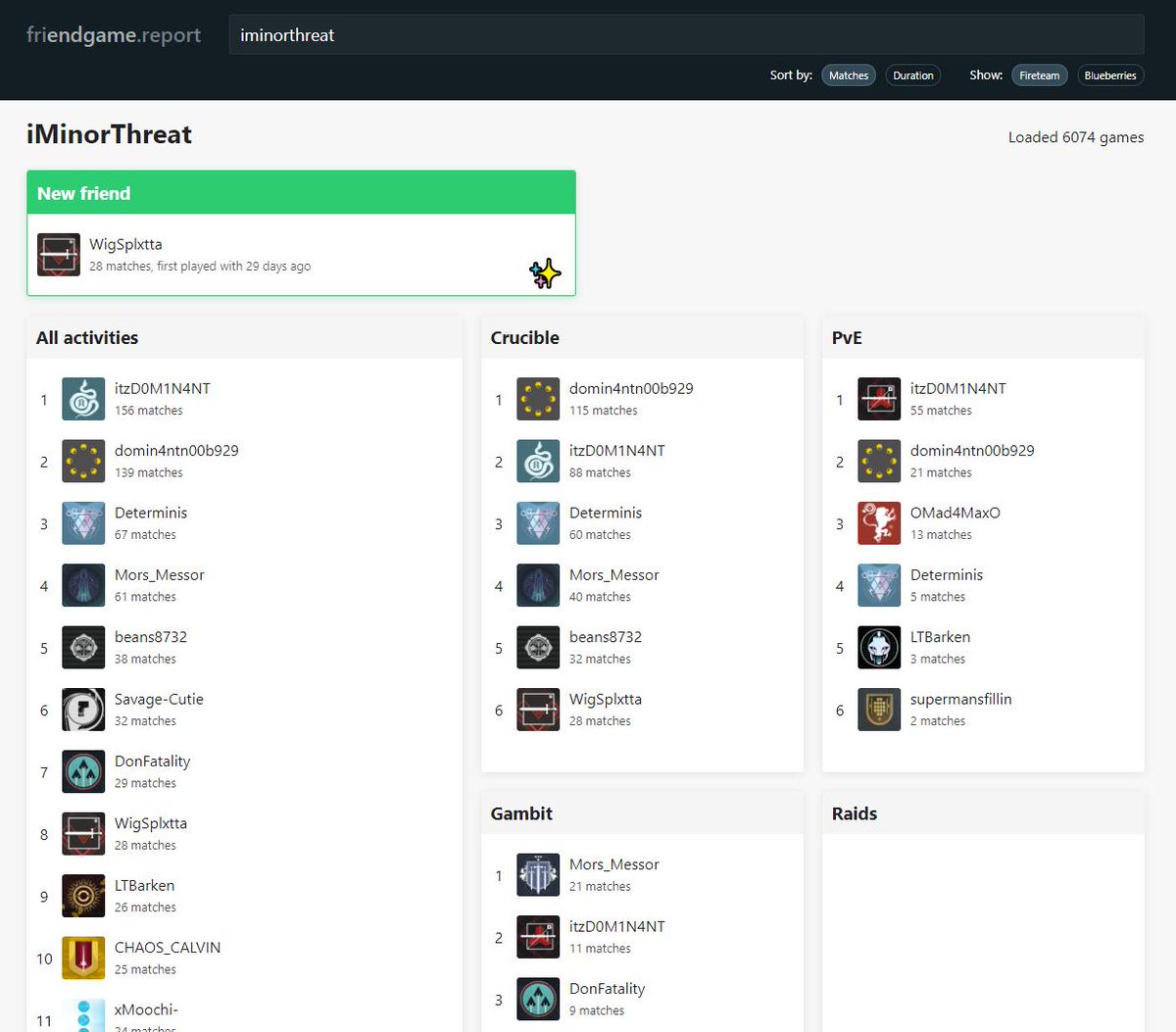Click xMoochi- name in All activities

(146, 1009)
